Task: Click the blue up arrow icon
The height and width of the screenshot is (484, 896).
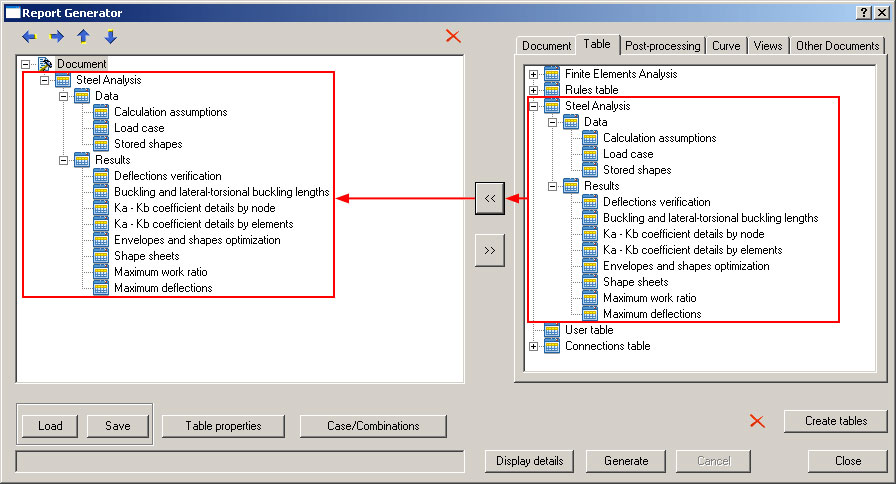Action: click(x=84, y=37)
